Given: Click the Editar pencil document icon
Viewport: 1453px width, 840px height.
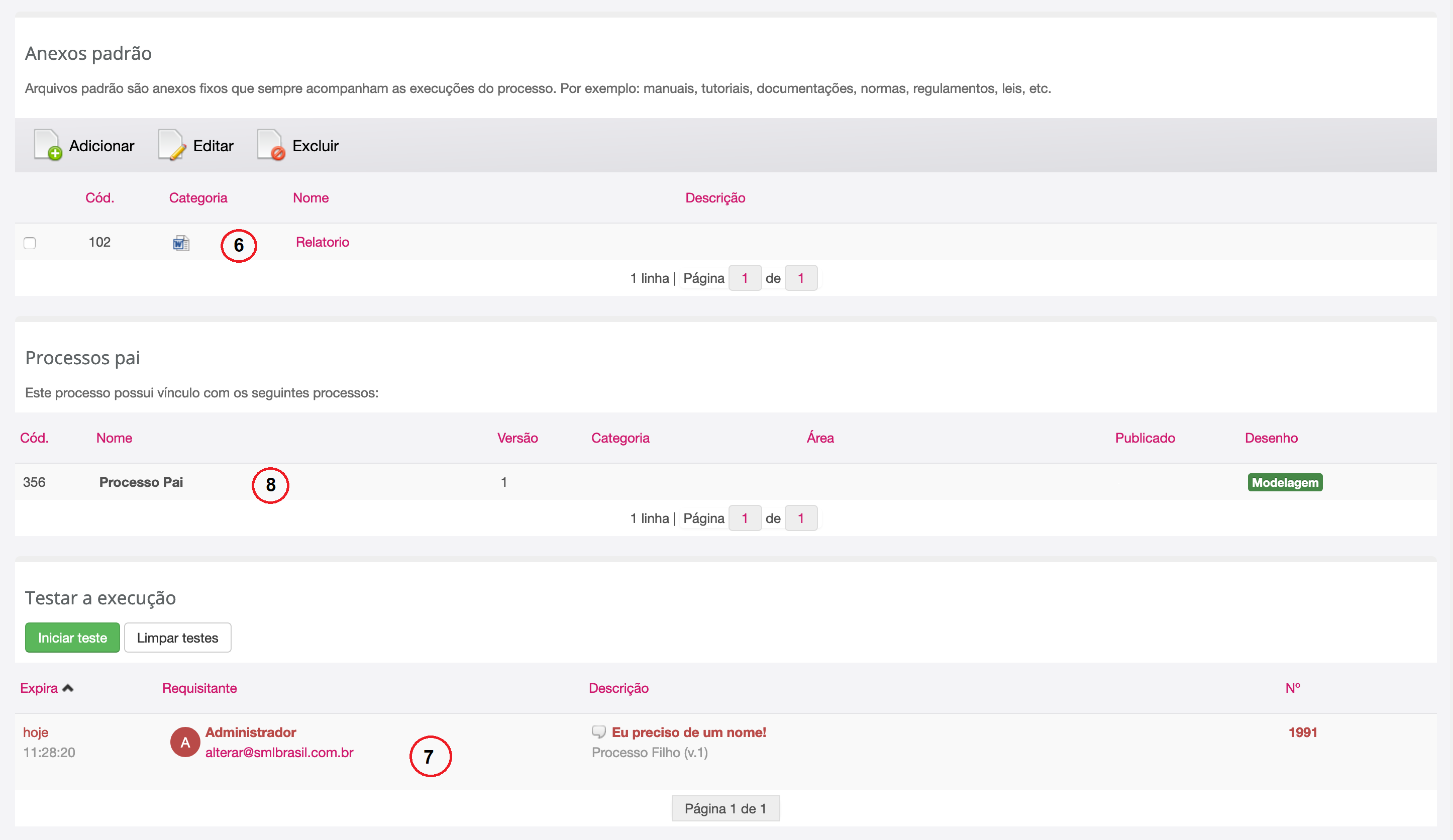Looking at the screenshot, I should tap(171, 145).
